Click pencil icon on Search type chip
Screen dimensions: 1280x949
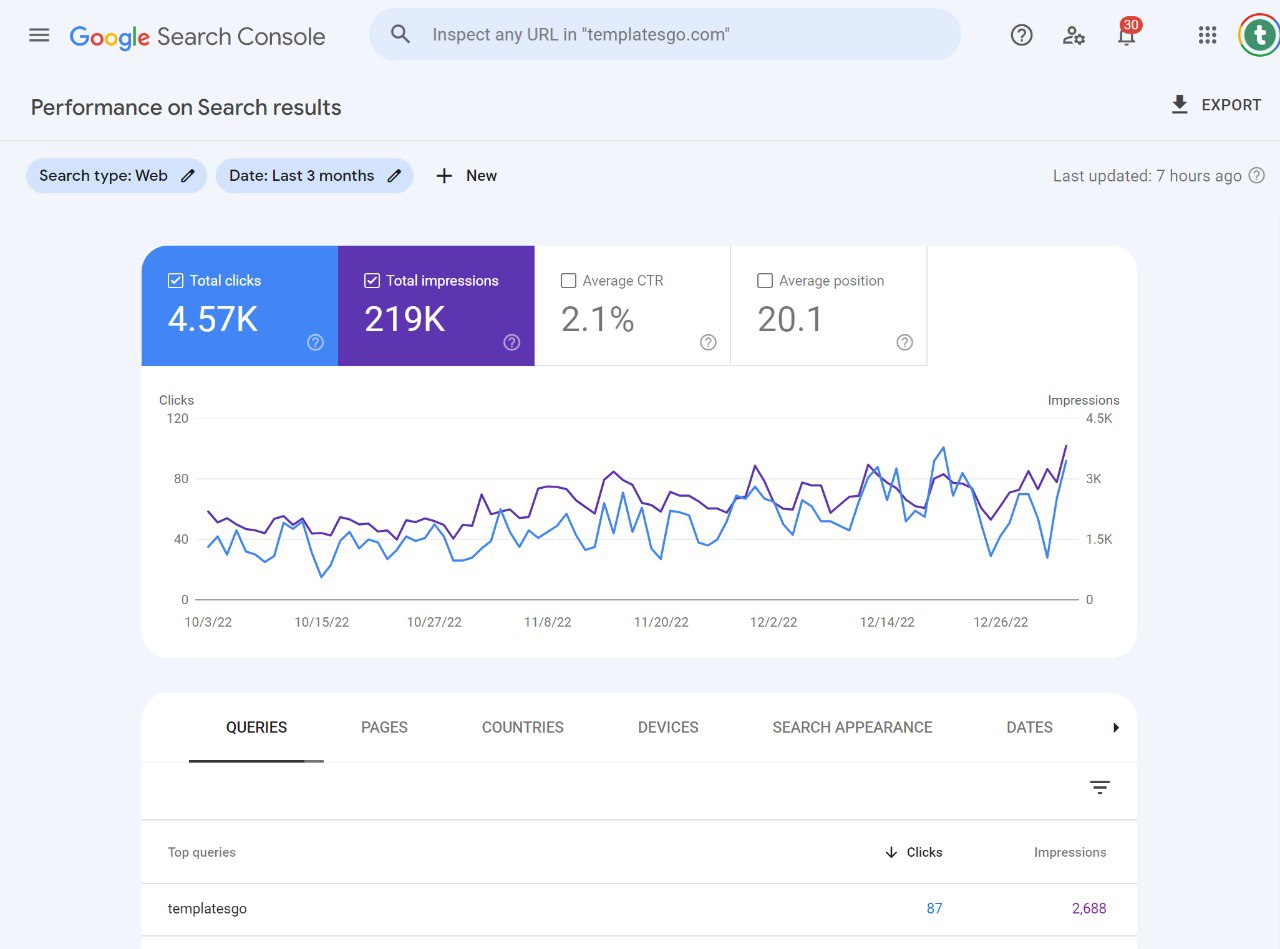(x=188, y=176)
